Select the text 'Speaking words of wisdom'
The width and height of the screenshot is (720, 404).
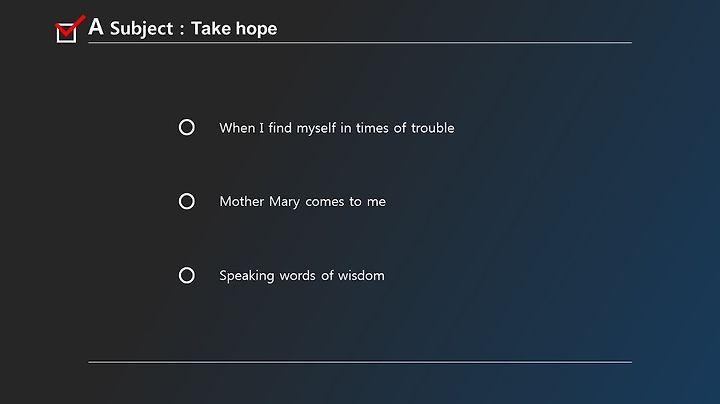tap(302, 275)
